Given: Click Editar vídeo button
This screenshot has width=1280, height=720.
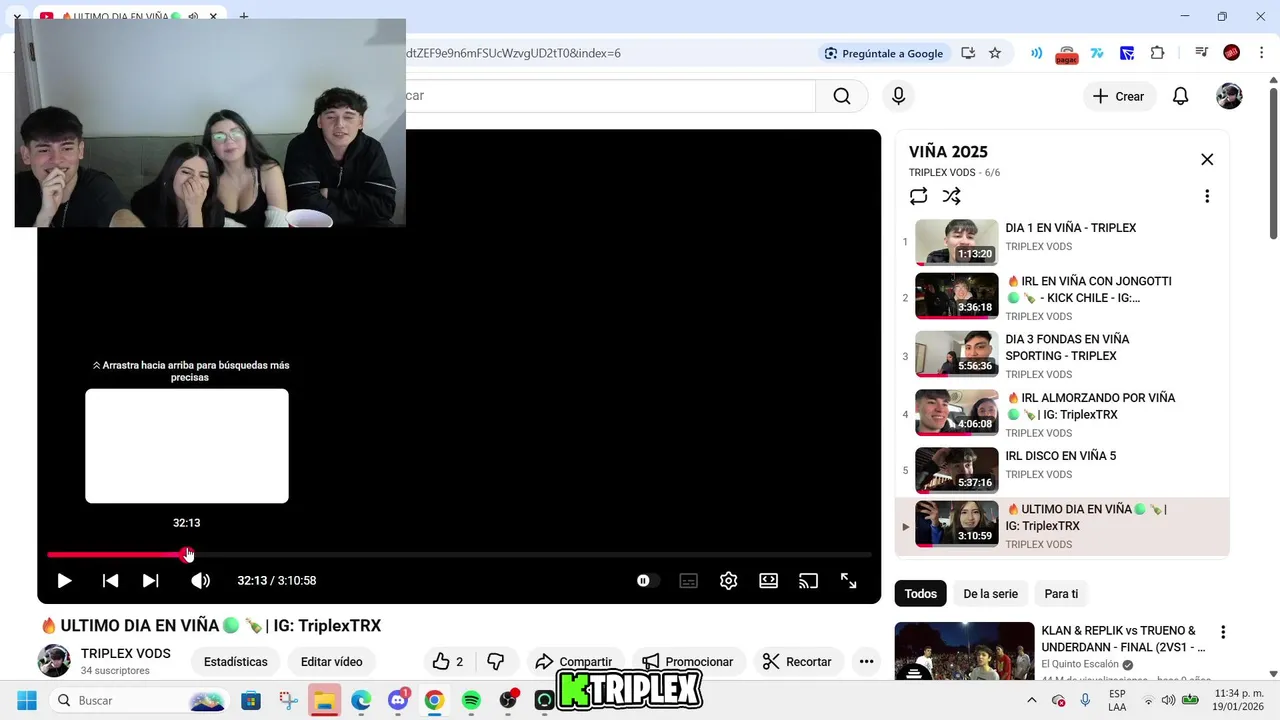Looking at the screenshot, I should (332, 662).
